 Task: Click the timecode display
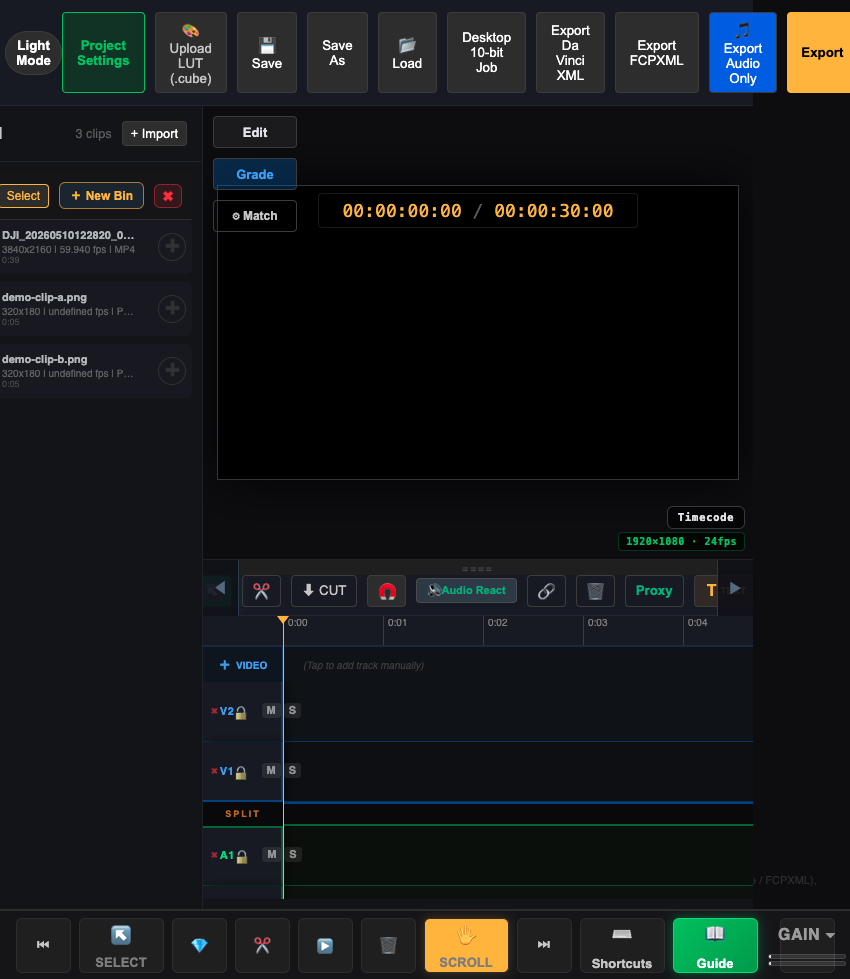click(x=478, y=211)
